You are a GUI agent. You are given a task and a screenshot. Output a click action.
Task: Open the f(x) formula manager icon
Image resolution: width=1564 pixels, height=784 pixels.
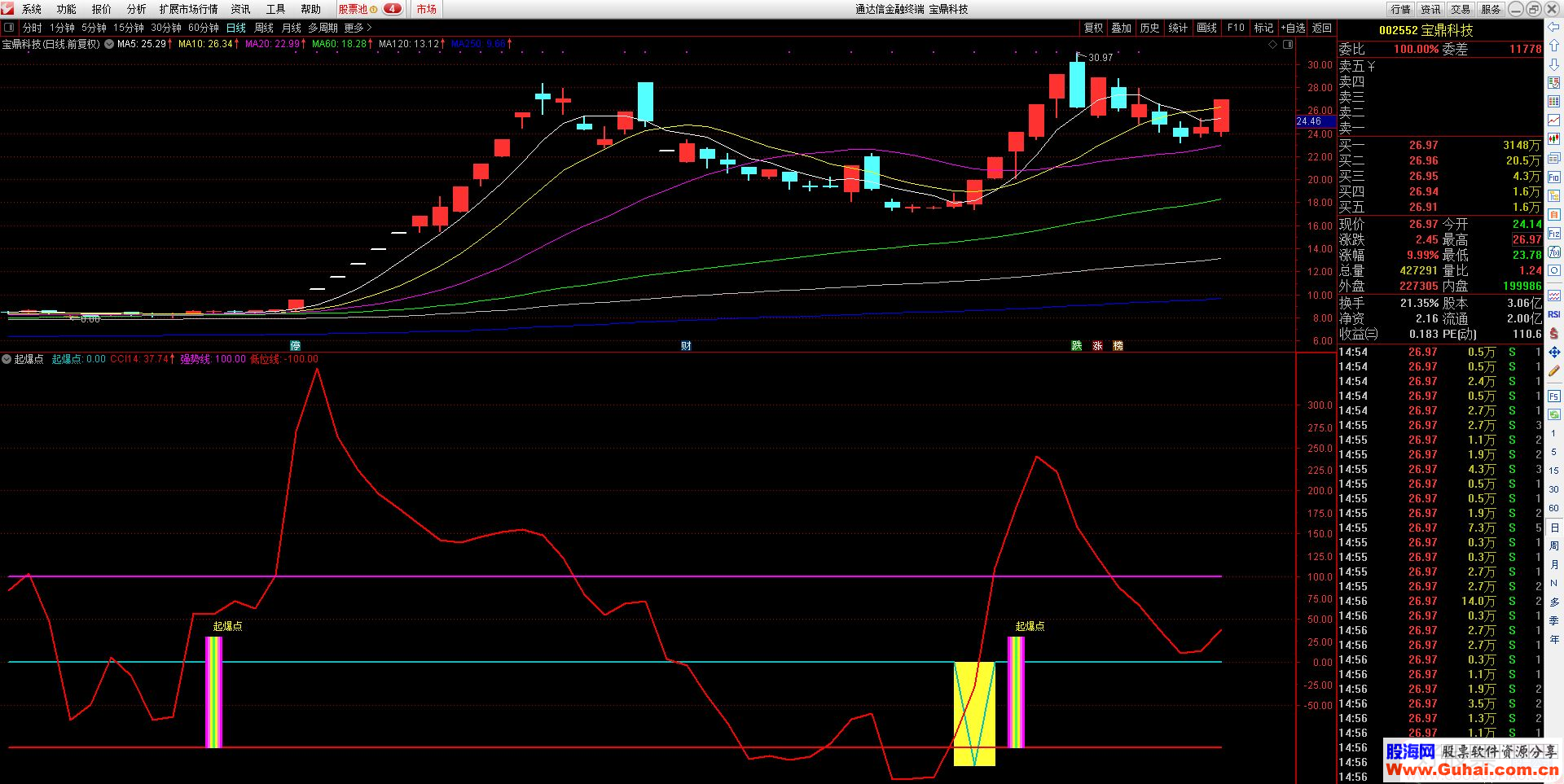tap(1554, 252)
